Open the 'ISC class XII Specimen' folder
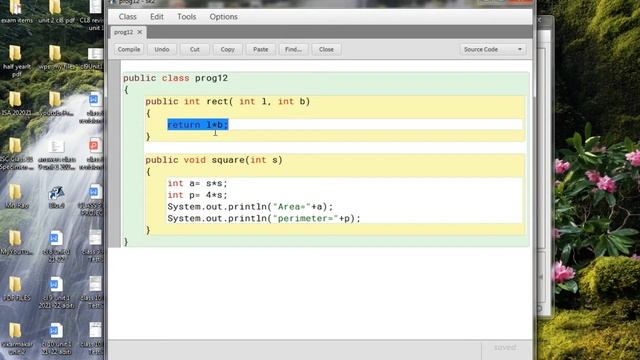This screenshot has height=360, width=640. point(15,146)
